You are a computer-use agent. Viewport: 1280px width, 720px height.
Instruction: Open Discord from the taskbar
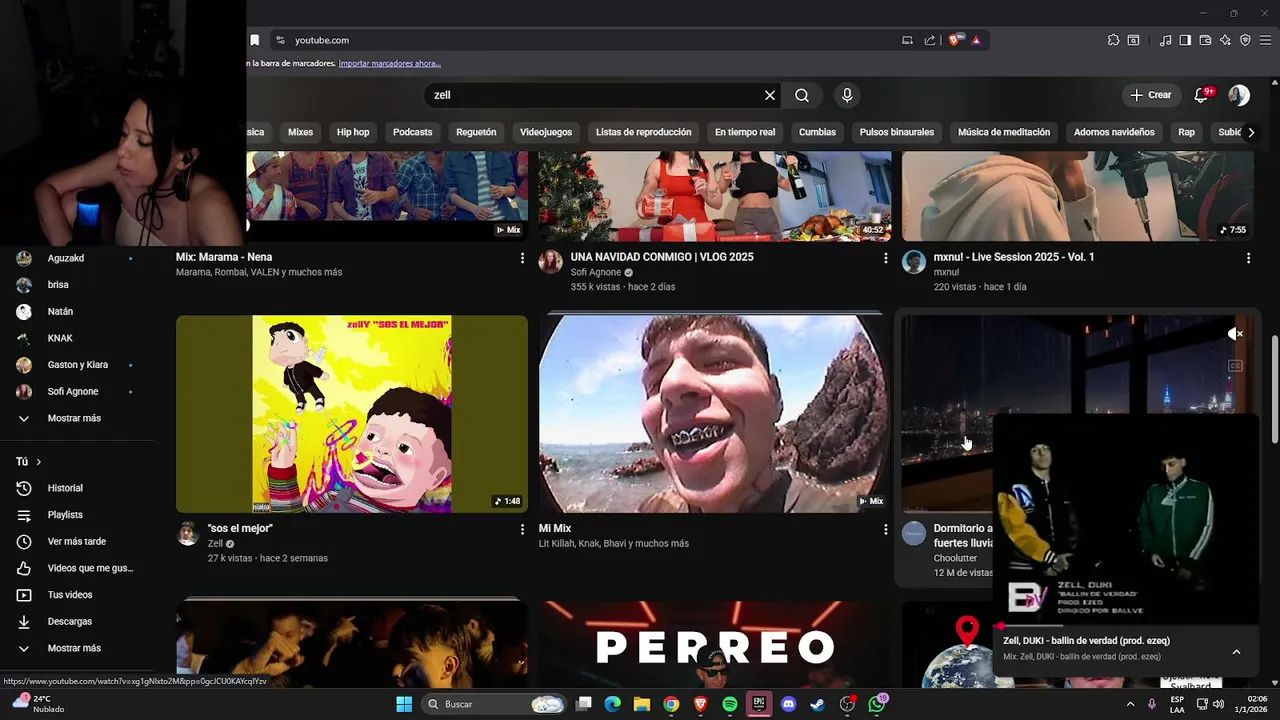788,704
